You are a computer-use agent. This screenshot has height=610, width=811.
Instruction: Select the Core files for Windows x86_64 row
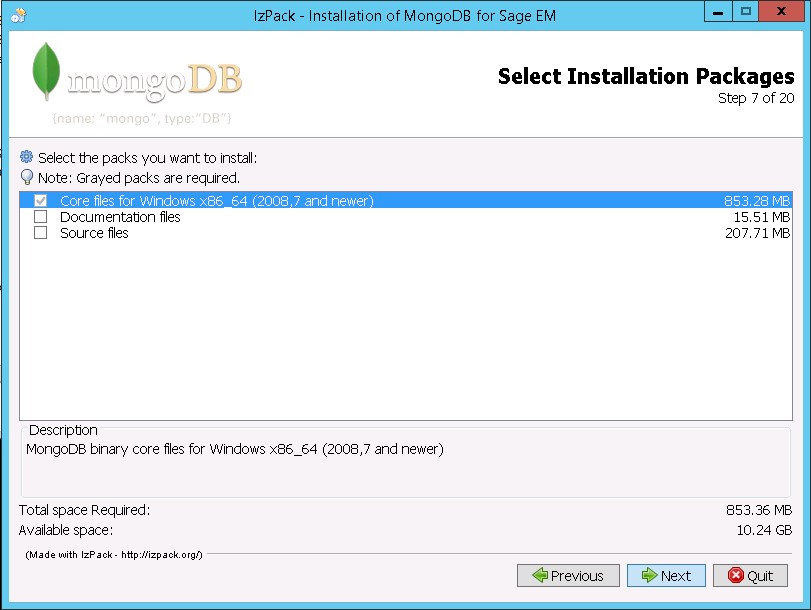(x=406, y=200)
